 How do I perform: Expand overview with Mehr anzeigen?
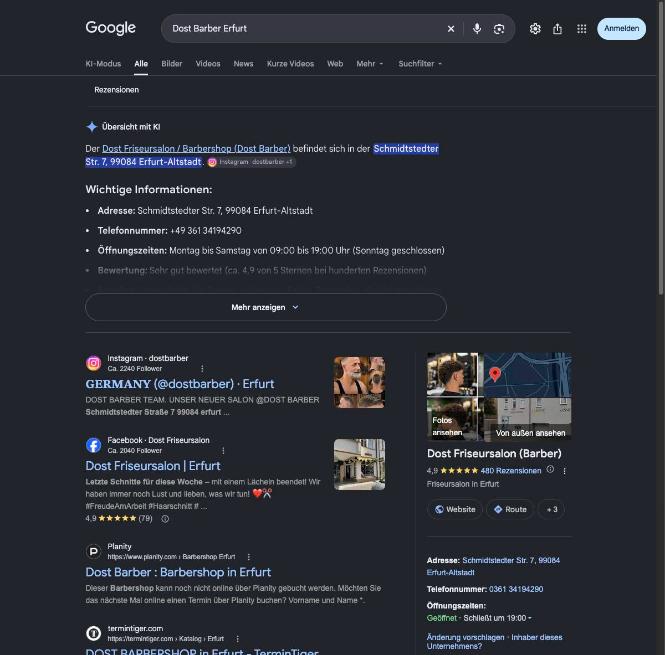point(265,307)
